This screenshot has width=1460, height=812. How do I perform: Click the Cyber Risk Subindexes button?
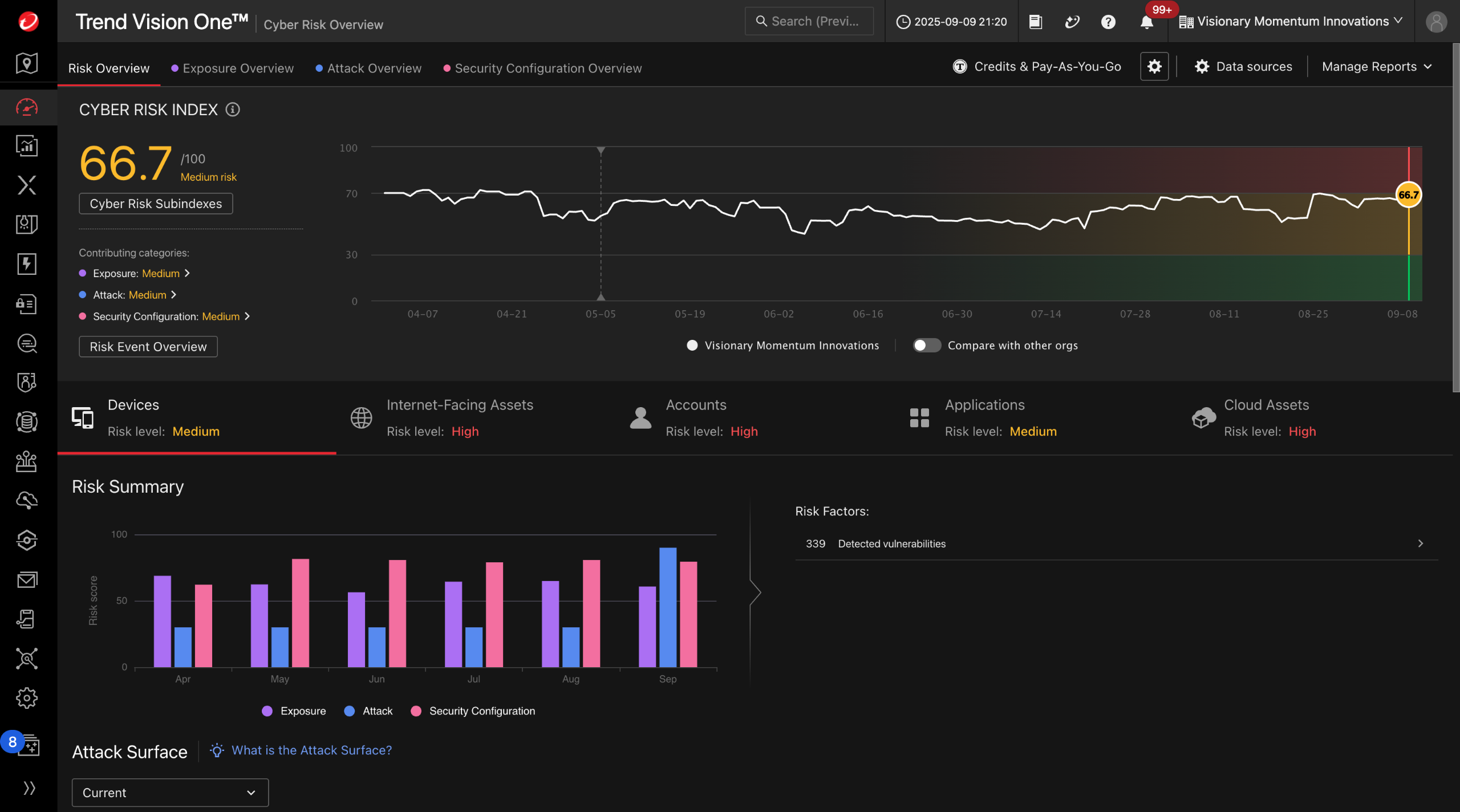156,204
